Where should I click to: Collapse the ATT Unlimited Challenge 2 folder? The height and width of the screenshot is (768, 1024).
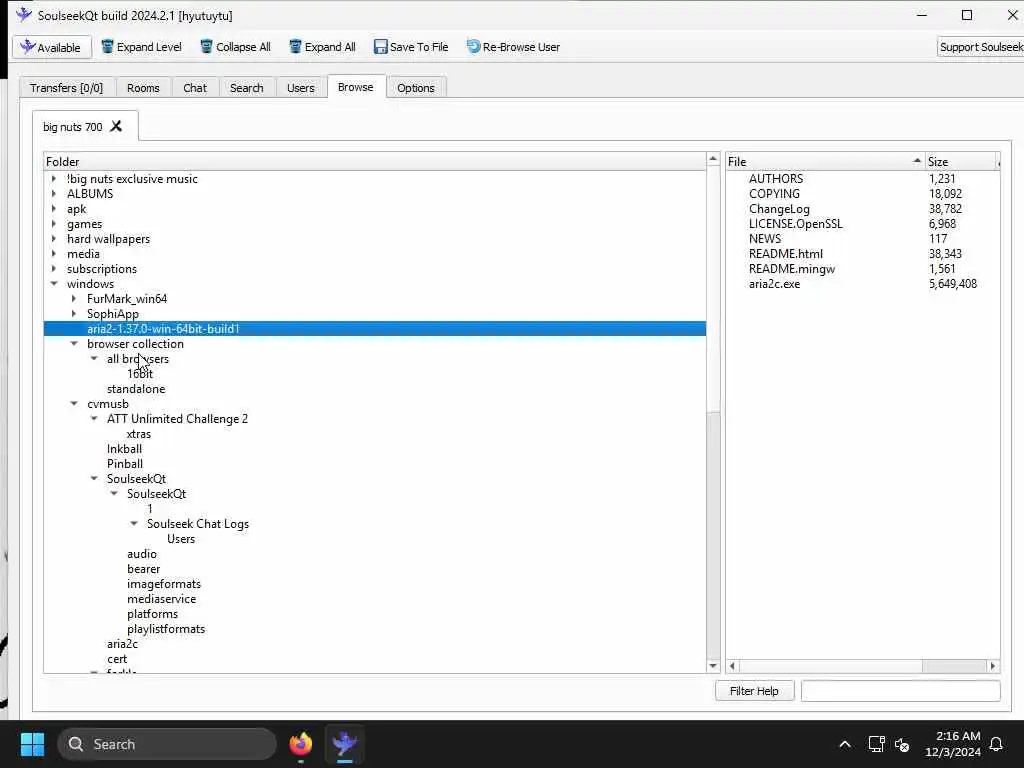coord(94,419)
